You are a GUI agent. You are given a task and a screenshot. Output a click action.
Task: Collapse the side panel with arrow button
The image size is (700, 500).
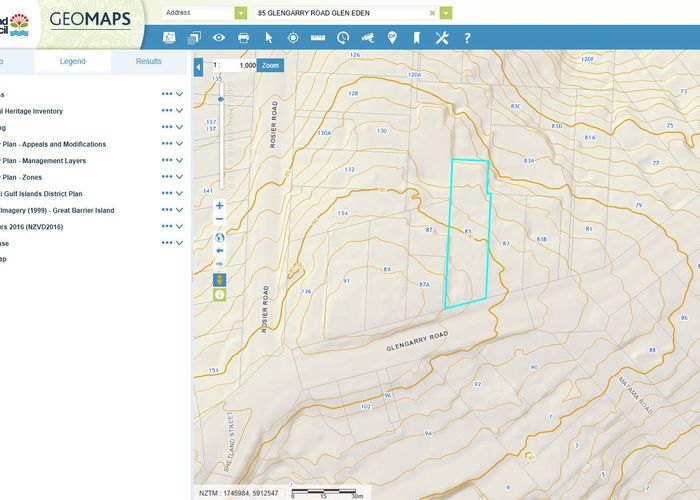[198, 68]
